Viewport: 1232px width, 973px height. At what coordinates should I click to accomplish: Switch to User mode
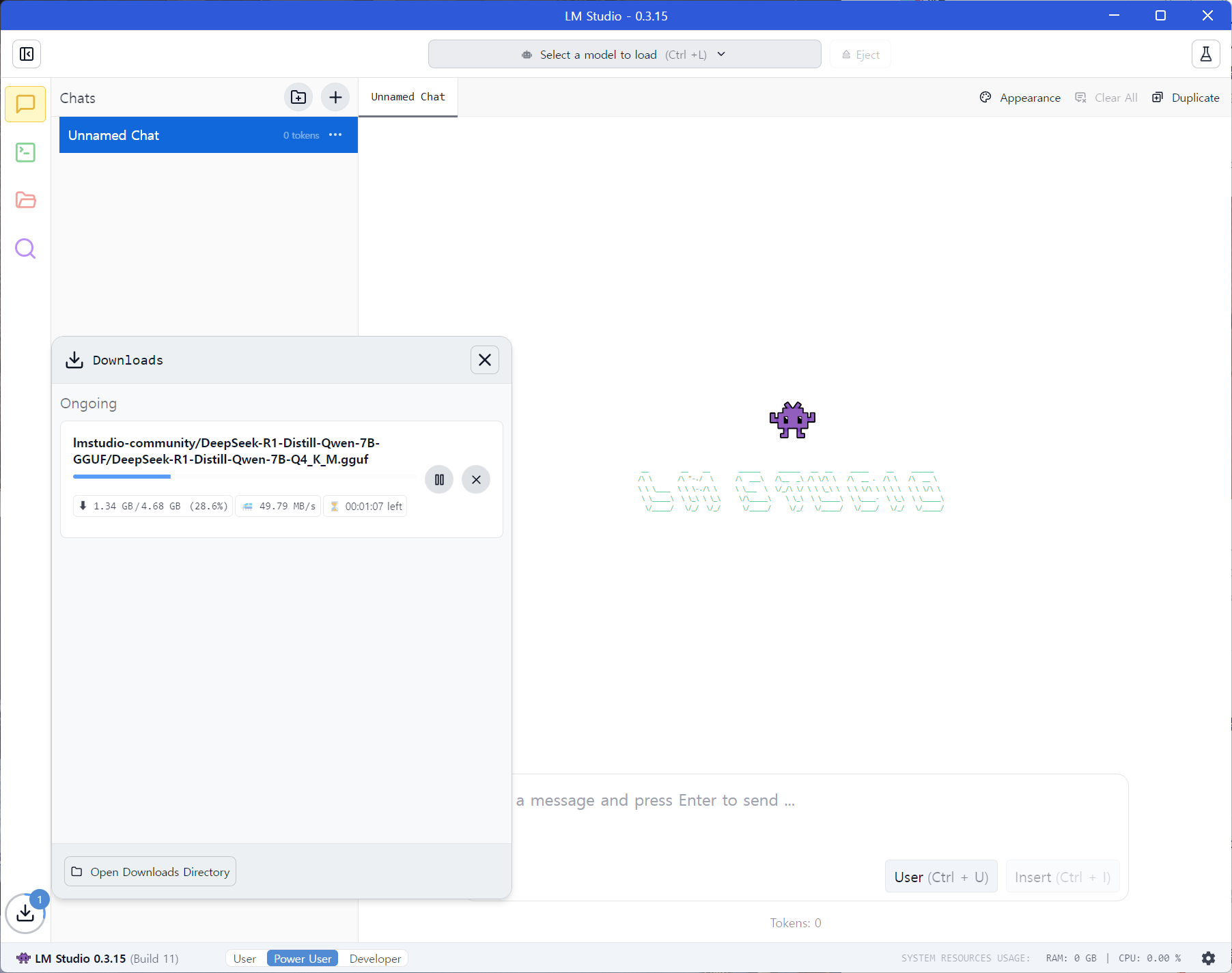[x=244, y=959]
